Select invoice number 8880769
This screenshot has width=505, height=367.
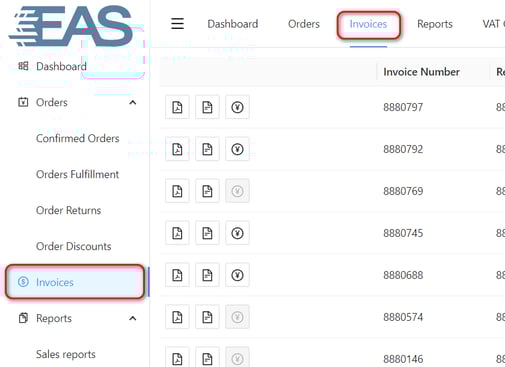coord(403,191)
